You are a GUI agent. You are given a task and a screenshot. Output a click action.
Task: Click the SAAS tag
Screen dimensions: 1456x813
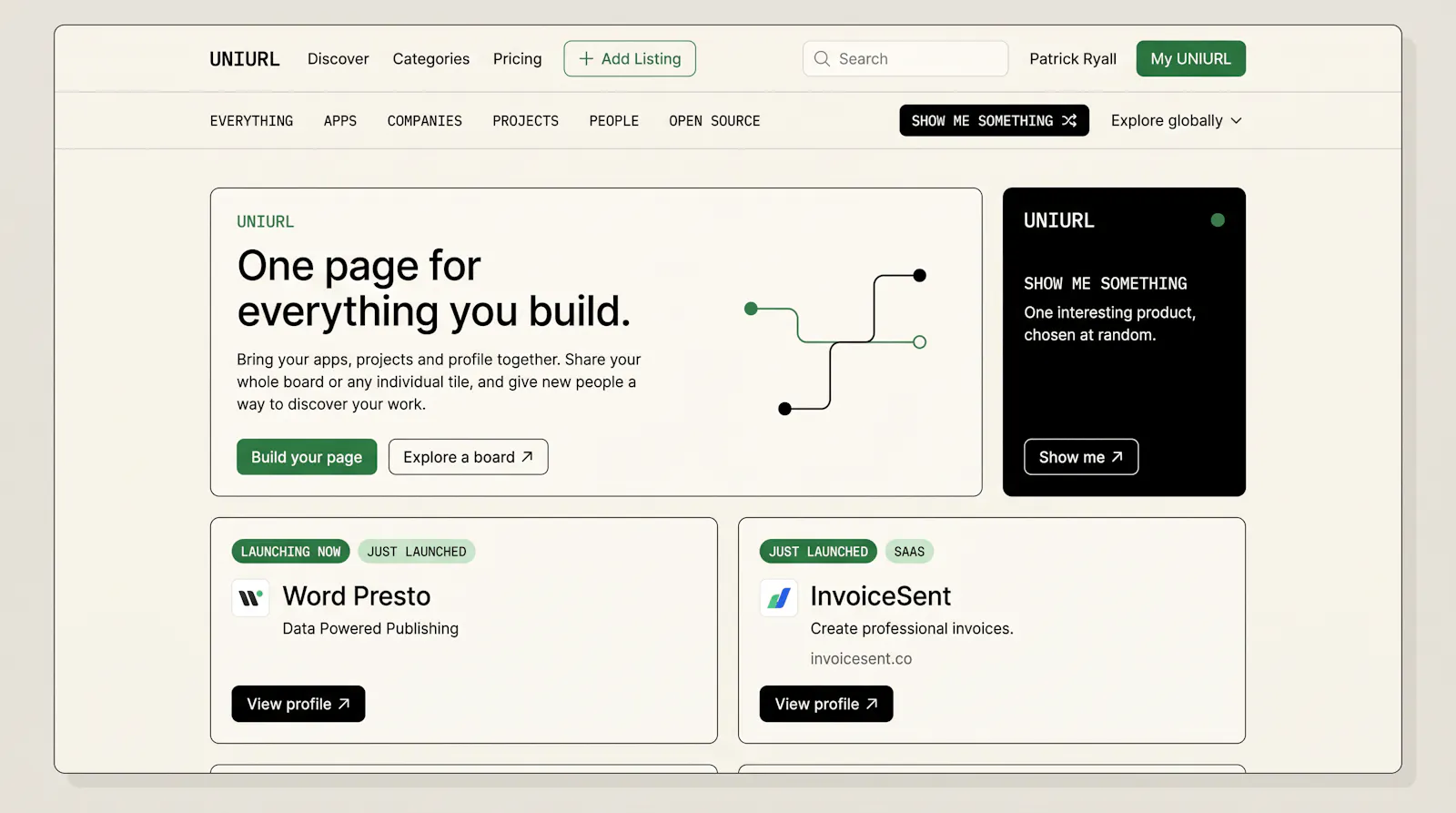tap(909, 552)
